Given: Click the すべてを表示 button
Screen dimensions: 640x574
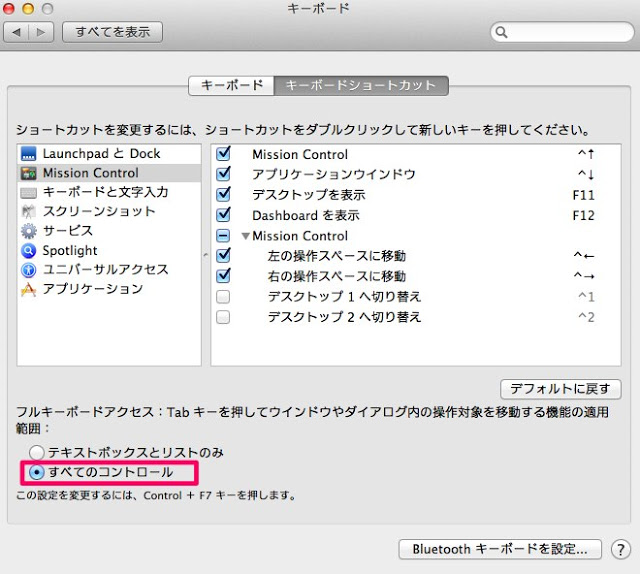Looking at the screenshot, I should (113, 32).
